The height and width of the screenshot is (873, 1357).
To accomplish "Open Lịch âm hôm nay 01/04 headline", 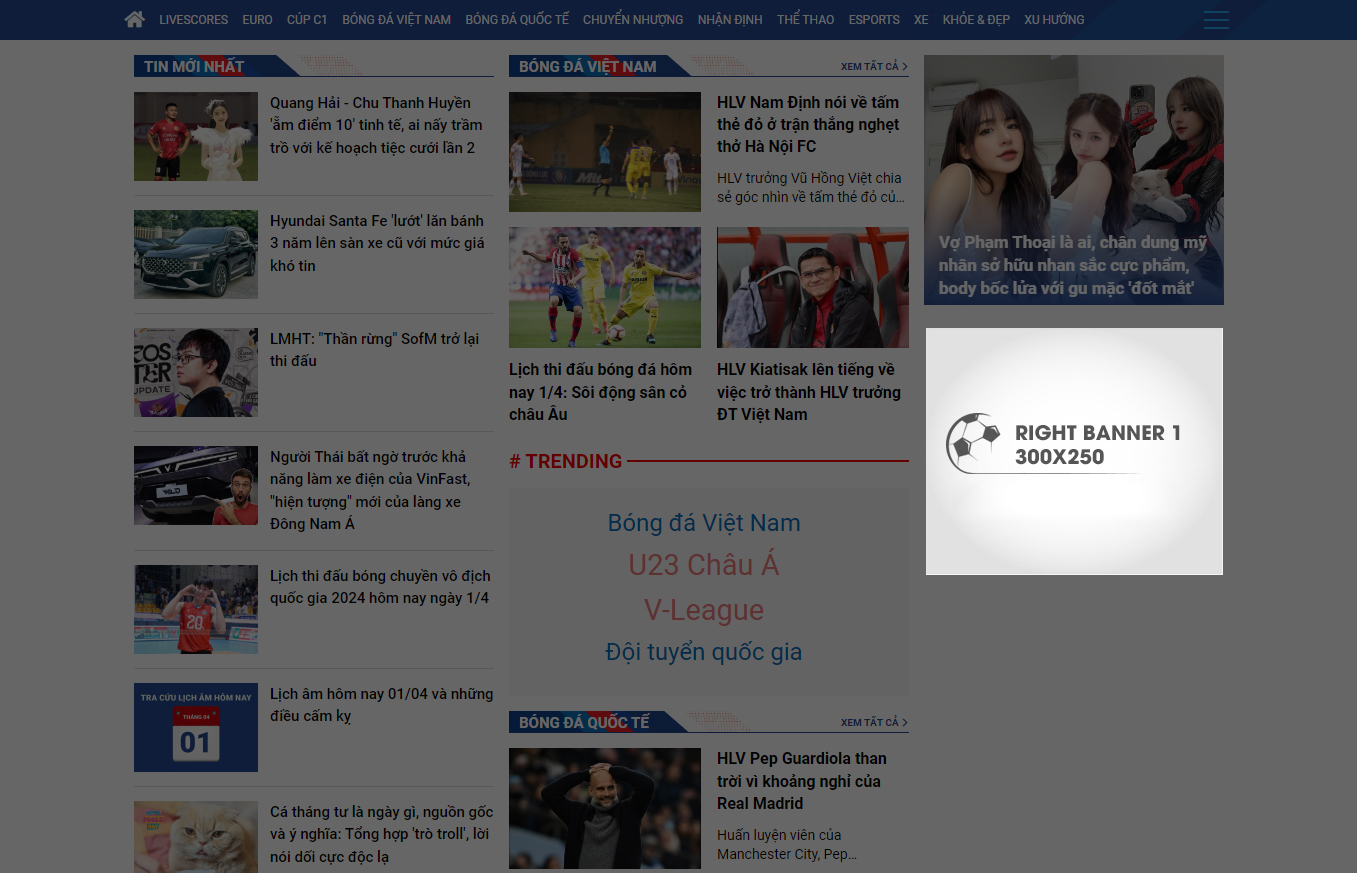I will (381, 705).
